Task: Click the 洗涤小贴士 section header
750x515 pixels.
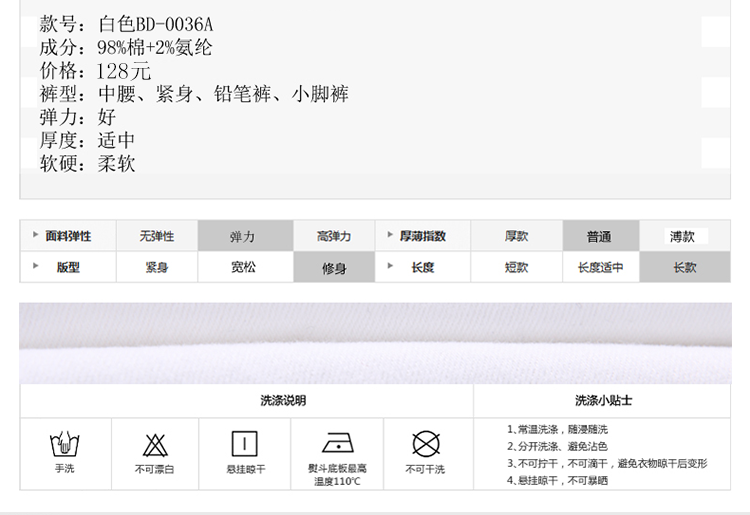Action: 603,400
